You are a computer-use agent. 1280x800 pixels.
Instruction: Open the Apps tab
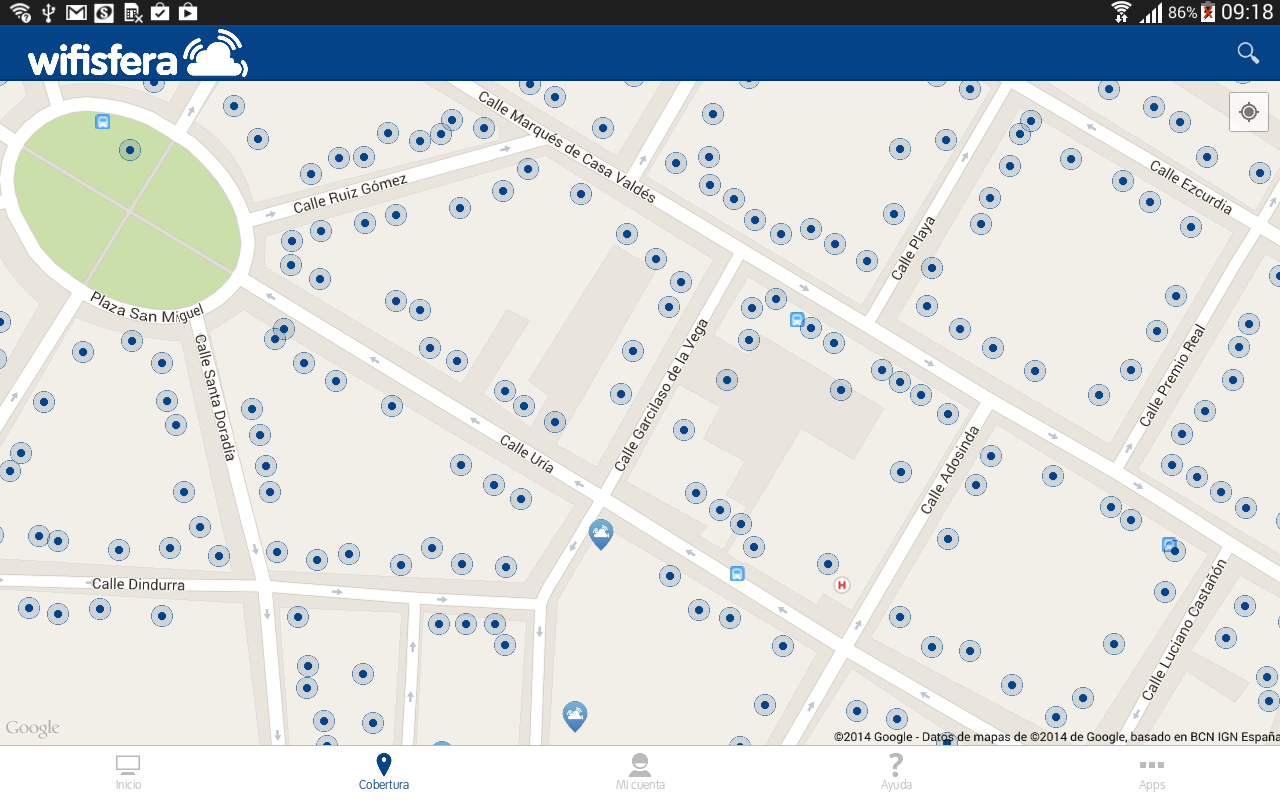[x=1152, y=773]
